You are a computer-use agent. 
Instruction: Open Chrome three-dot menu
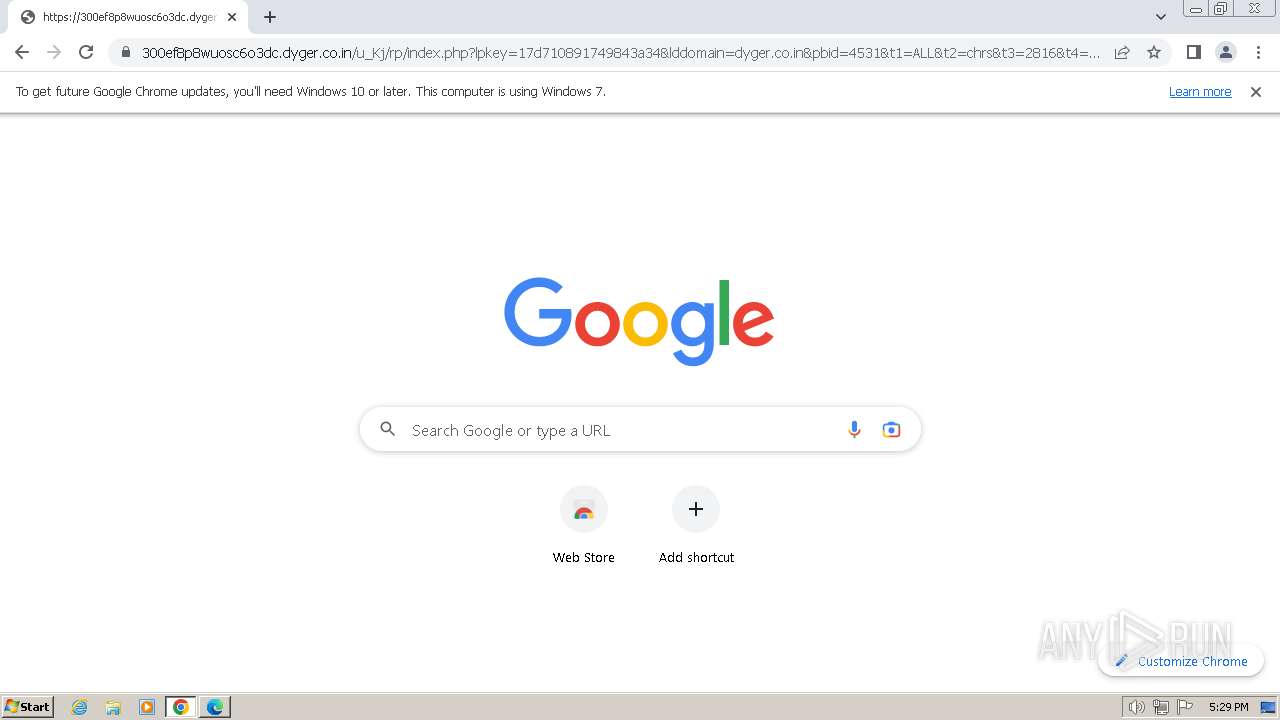(x=1258, y=52)
